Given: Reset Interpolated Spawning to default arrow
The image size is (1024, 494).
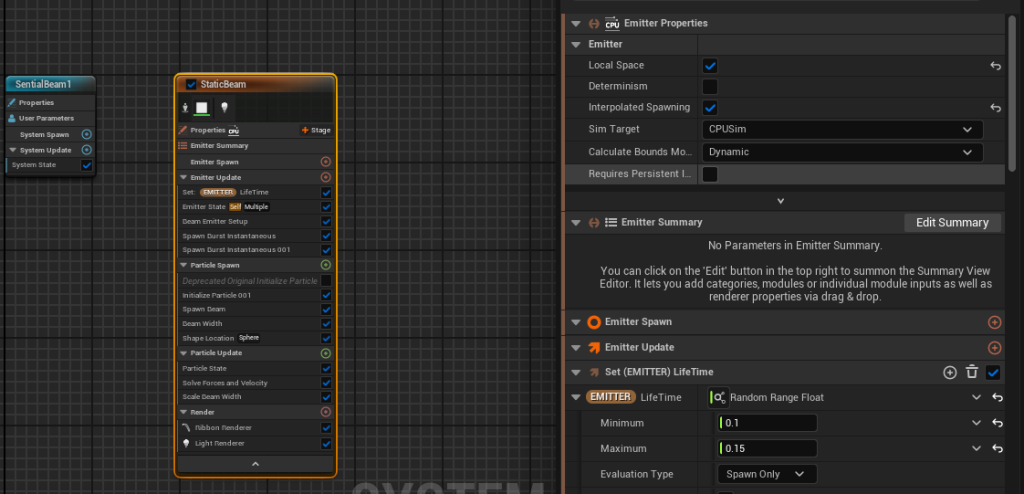Looking at the screenshot, I should pos(995,108).
